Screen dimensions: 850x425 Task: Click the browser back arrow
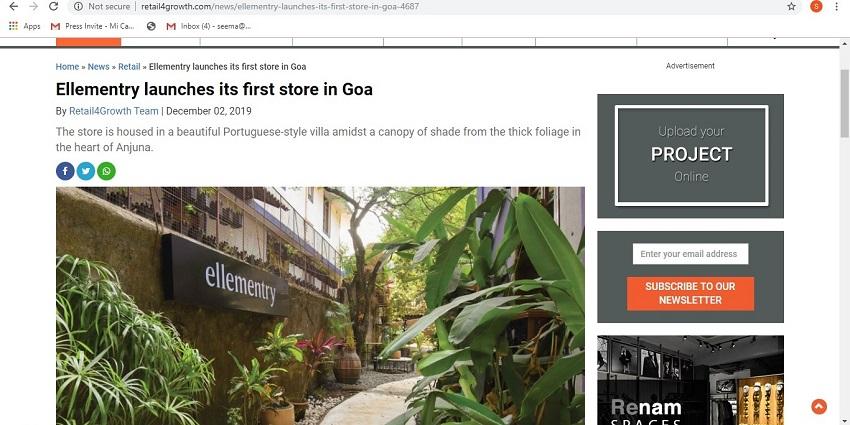pos(14,7)
